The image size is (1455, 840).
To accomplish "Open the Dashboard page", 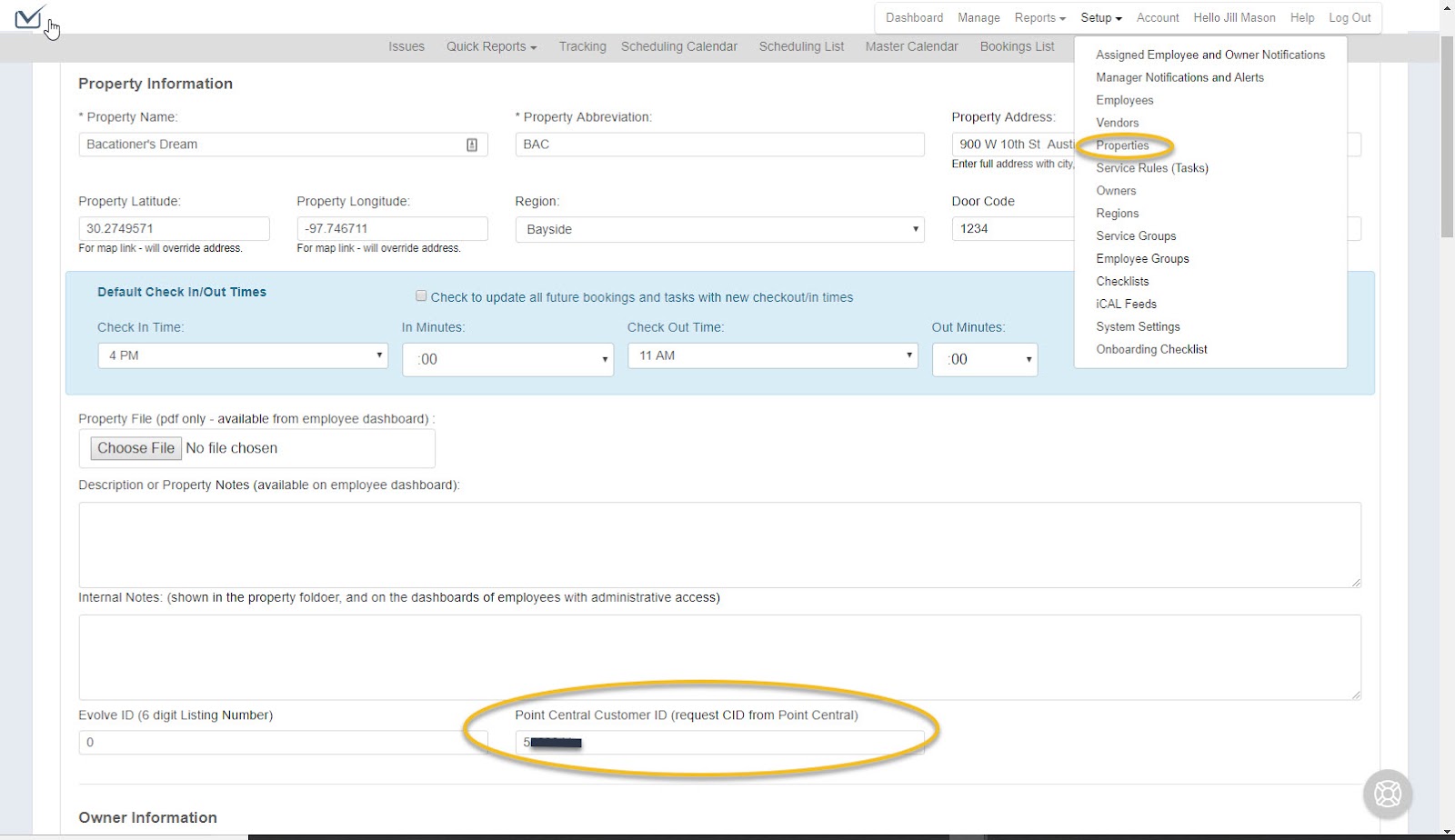I will pos(913,17).
